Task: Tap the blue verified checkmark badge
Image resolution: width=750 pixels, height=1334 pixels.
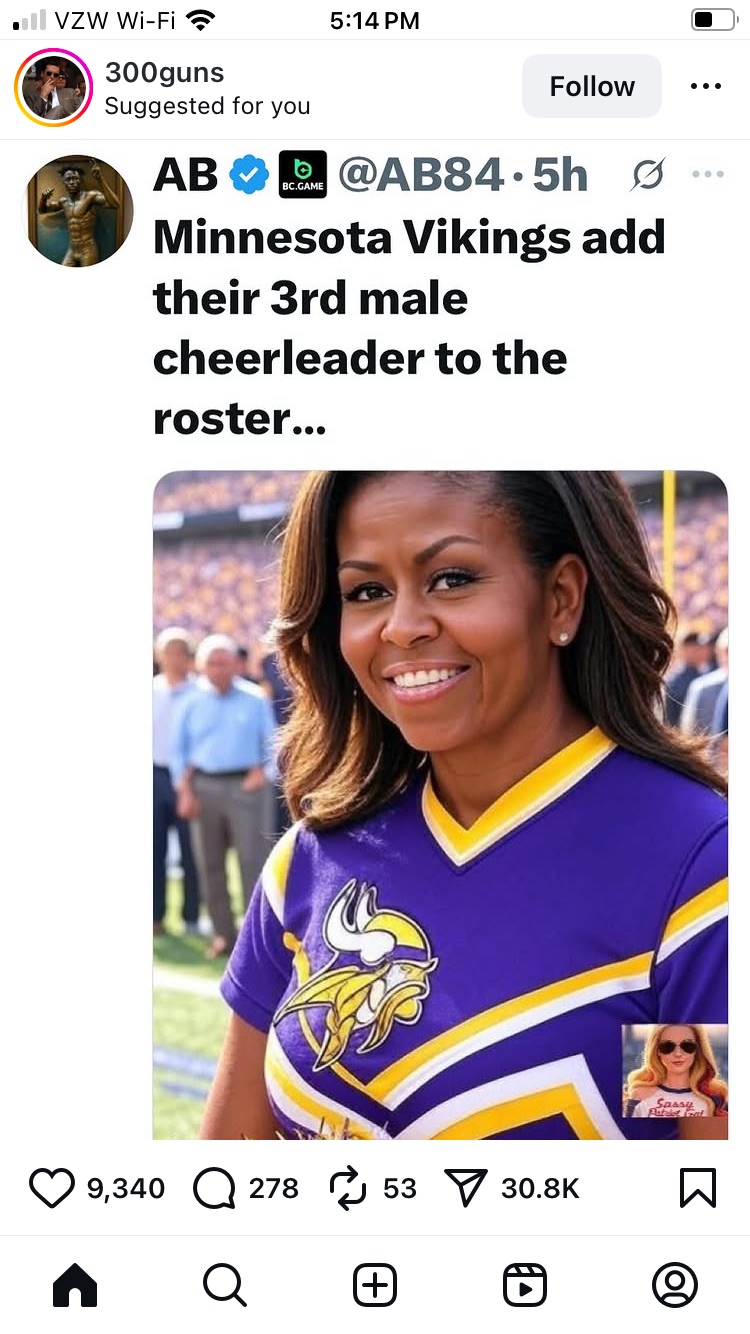Action: 249,175
